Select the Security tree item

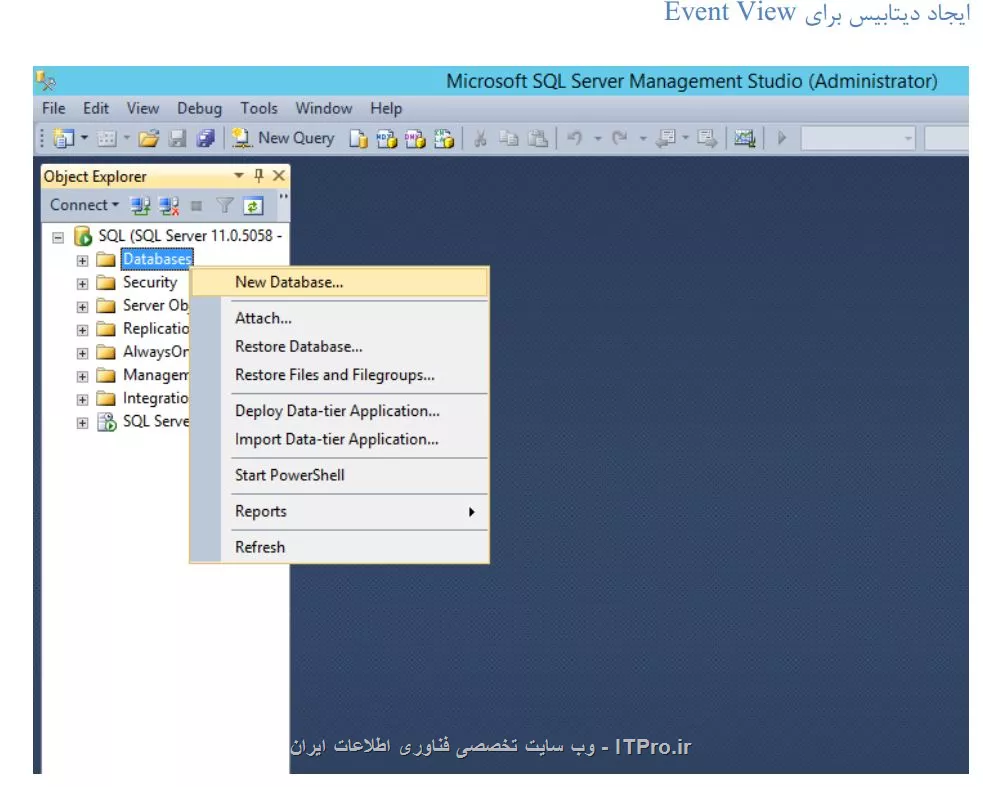[x=150, y=282]
